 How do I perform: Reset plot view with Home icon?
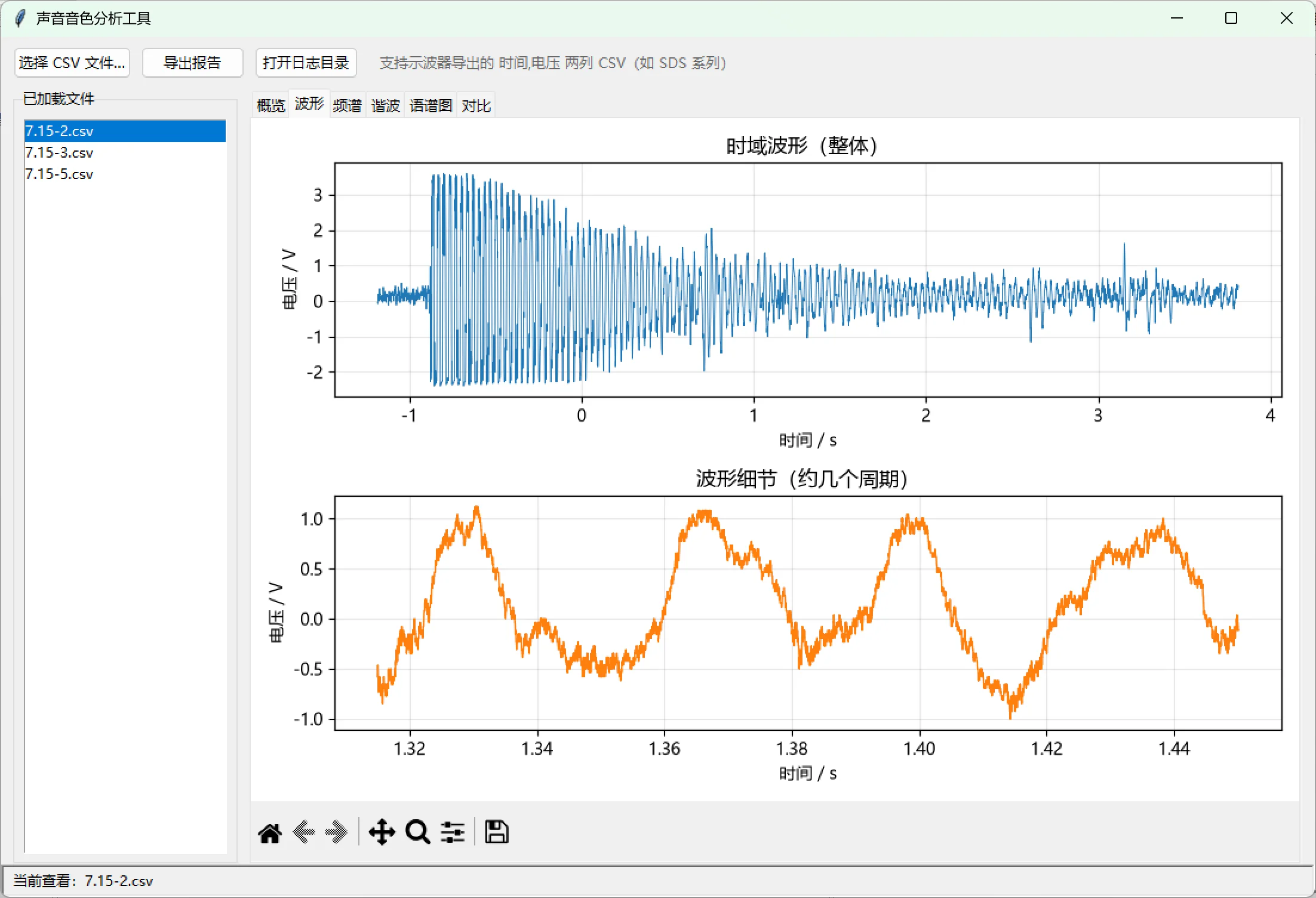pyautogui.click(x=270, y=832)
